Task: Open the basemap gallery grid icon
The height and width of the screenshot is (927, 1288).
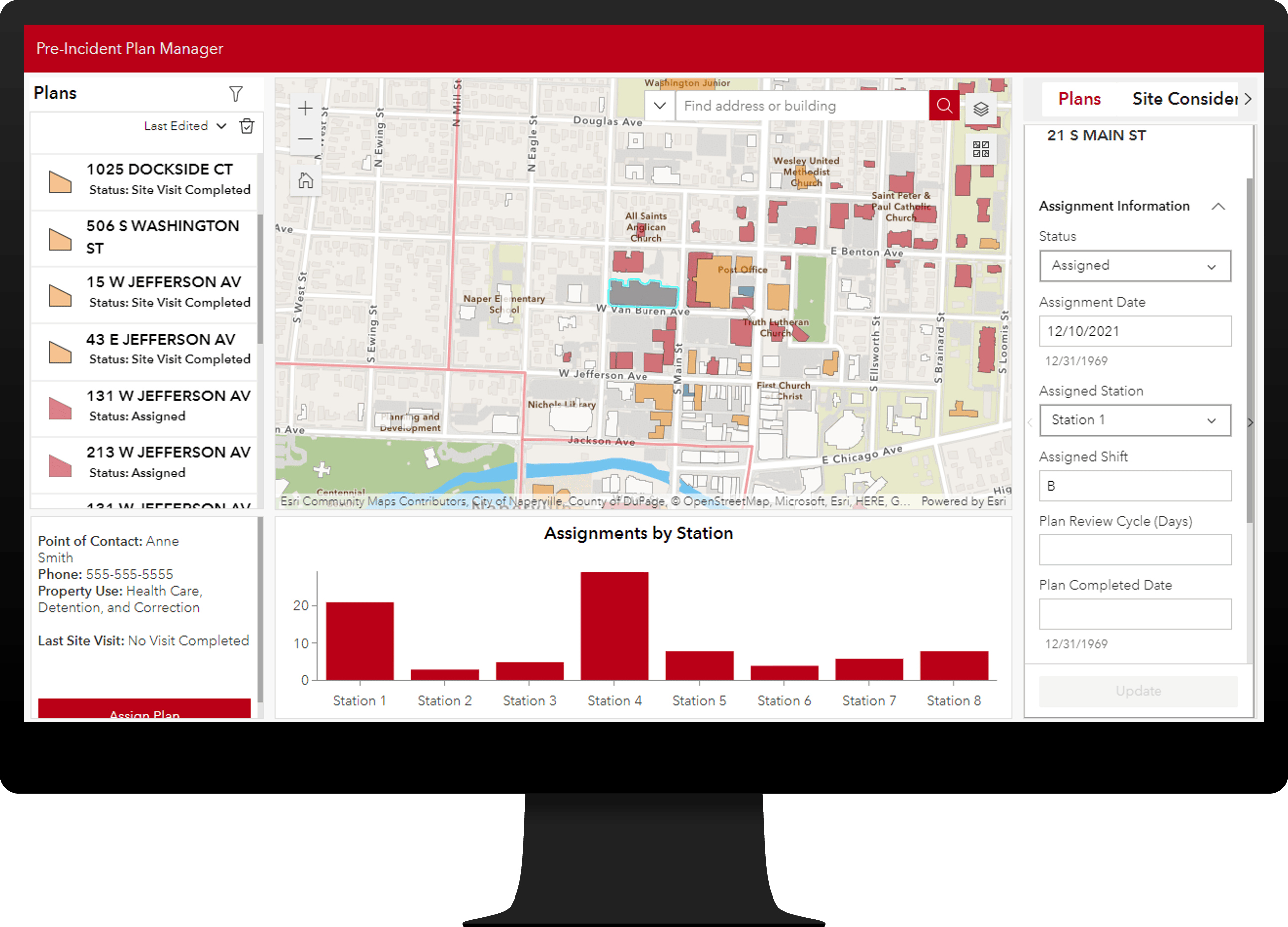Action: (981, 149)
